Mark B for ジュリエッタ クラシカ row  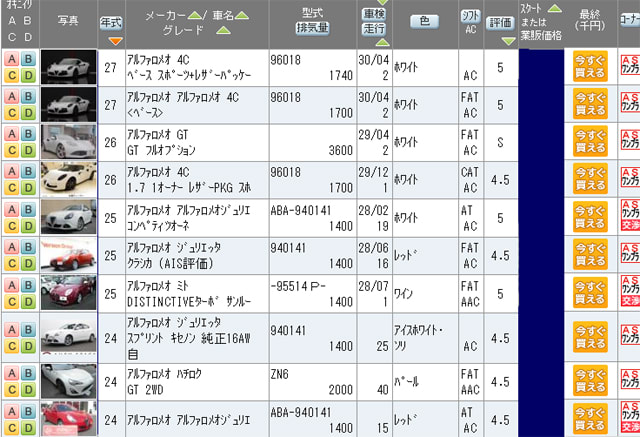[x=28, y=247]
